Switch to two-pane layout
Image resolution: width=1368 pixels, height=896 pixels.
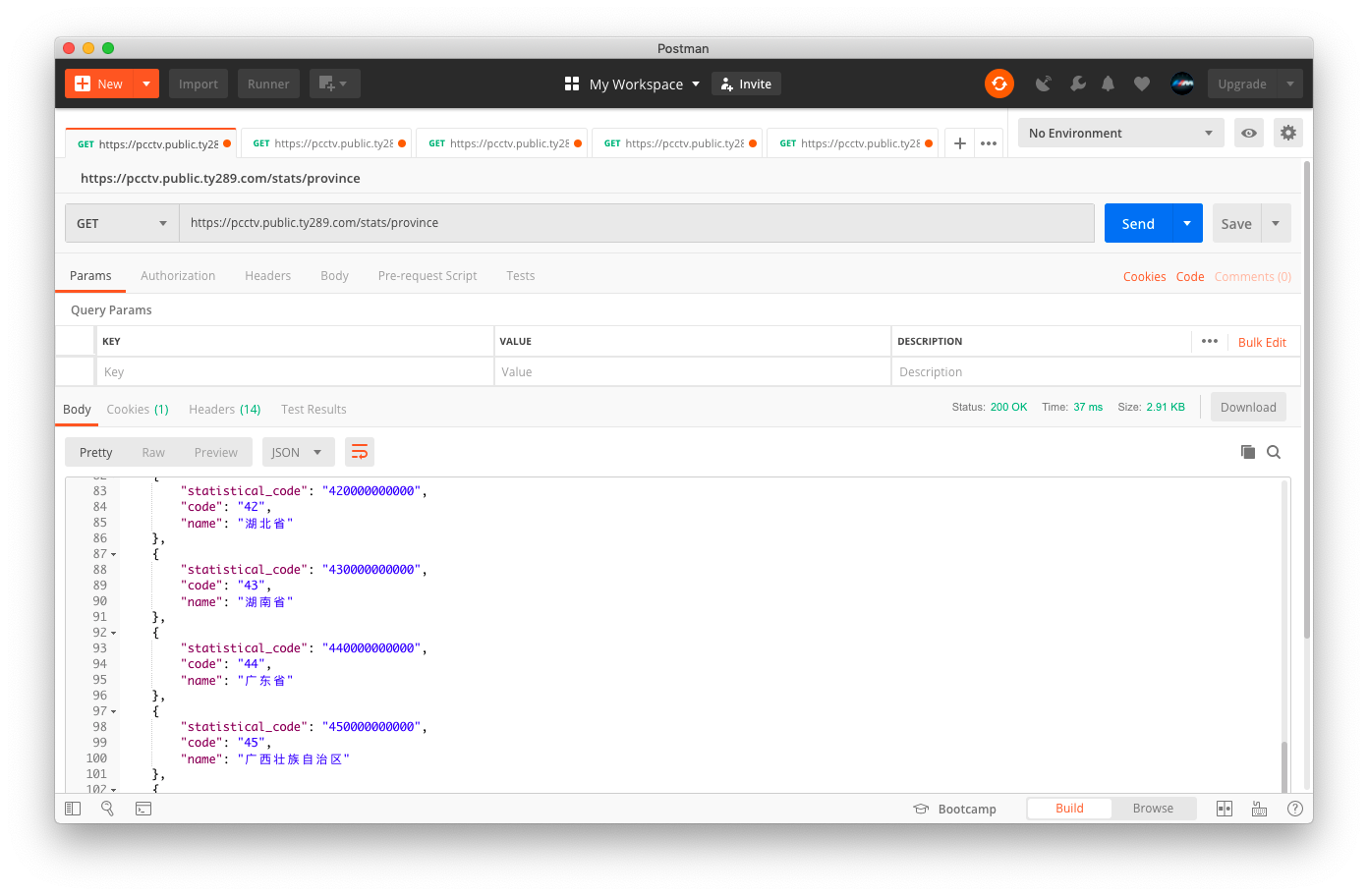[x=1225, y=809]
